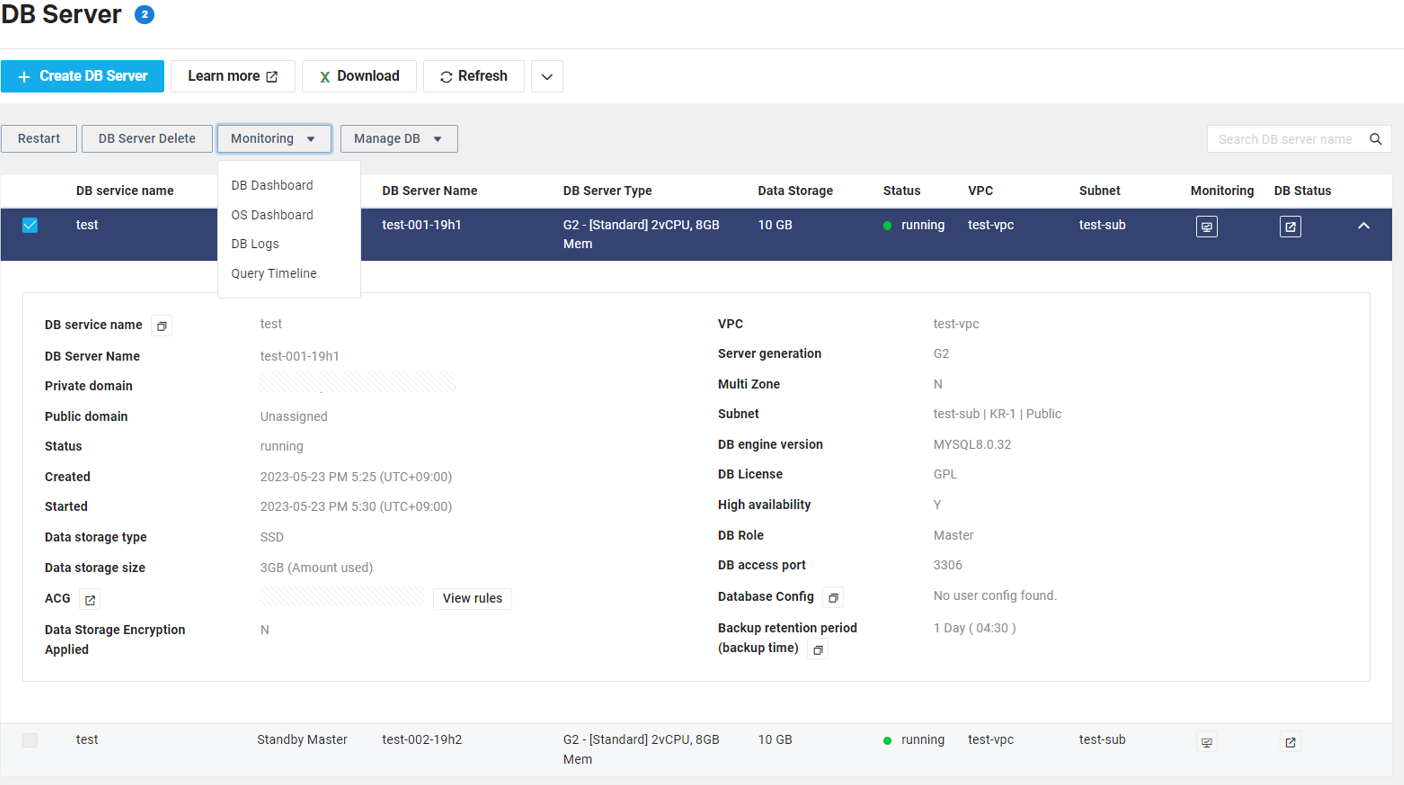The image size is (1404, 785).
Task: Uncheck the test-001-19h1 row checkbox
Action: (30, 225)
